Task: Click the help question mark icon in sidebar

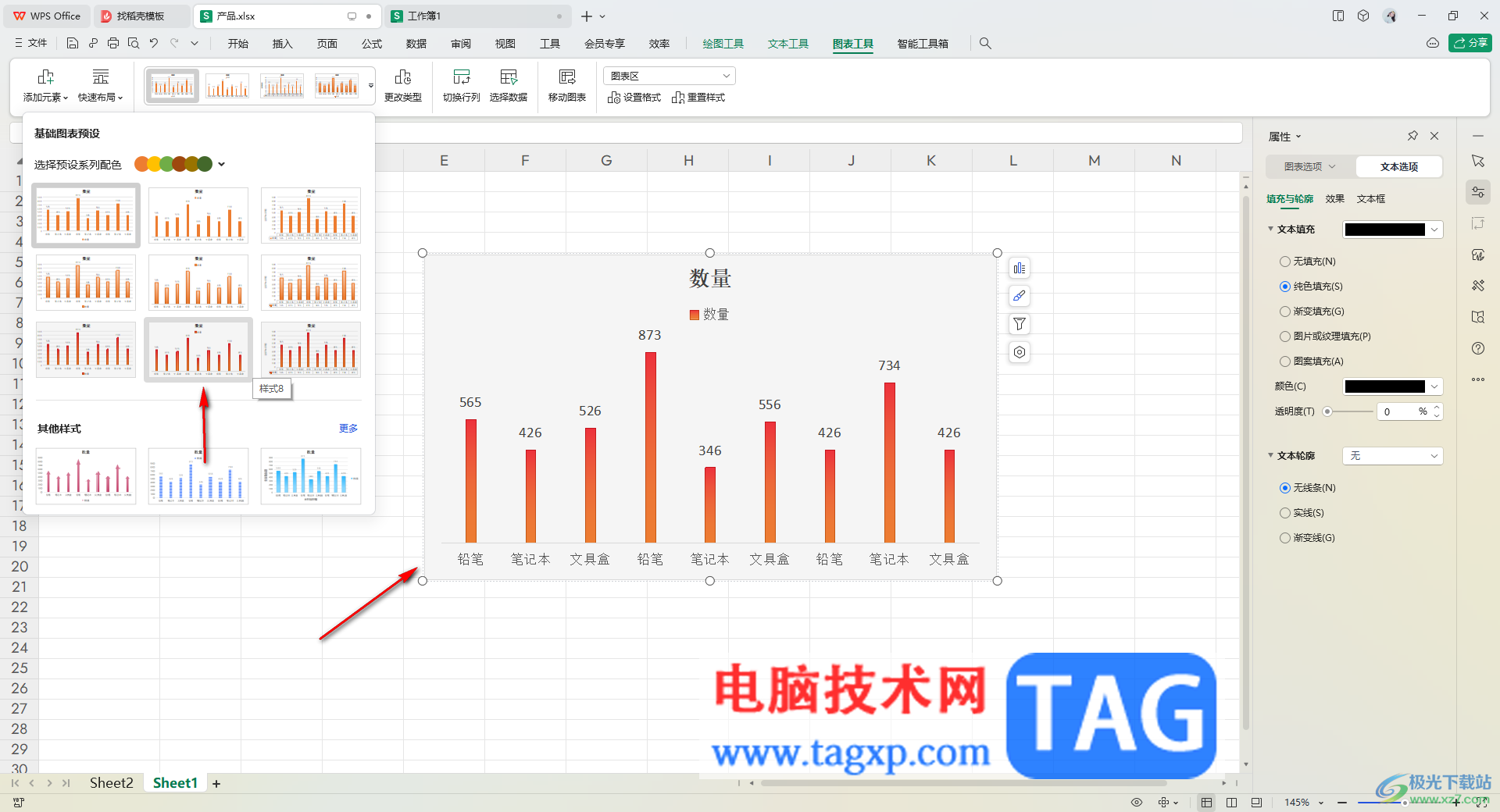Action: coord(1478,348)
